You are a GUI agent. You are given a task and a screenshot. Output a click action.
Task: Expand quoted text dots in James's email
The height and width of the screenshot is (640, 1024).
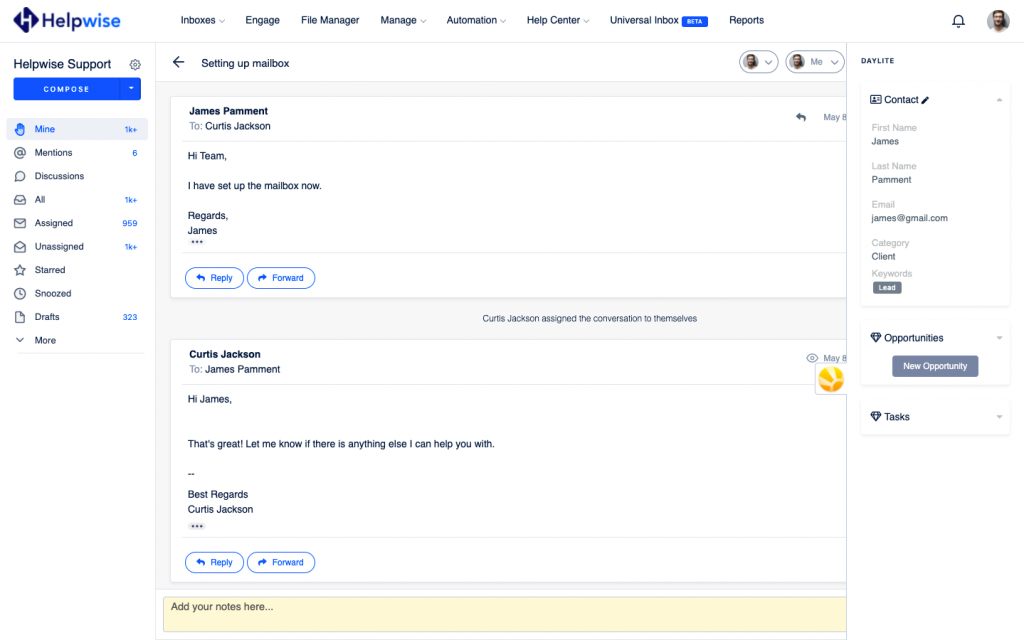tap(197, 243)
